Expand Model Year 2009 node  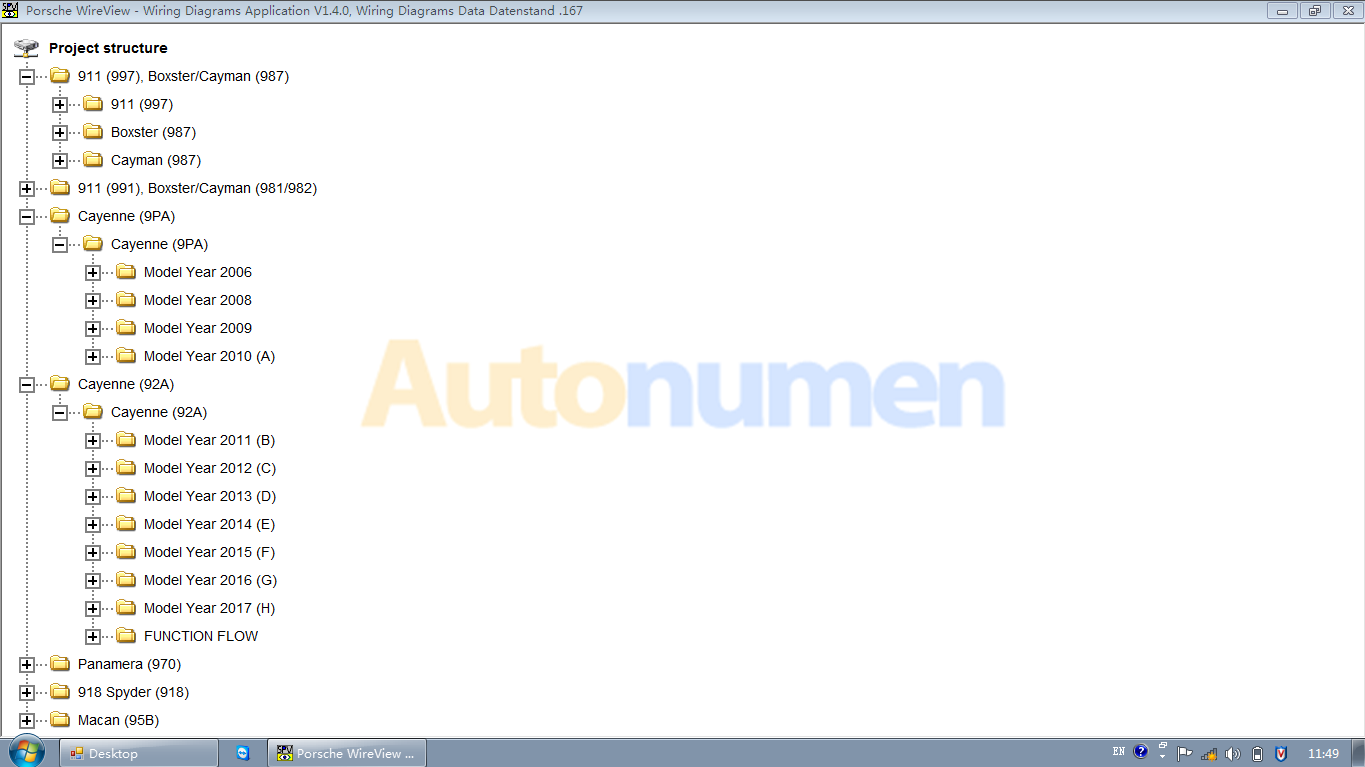[93, 328]
